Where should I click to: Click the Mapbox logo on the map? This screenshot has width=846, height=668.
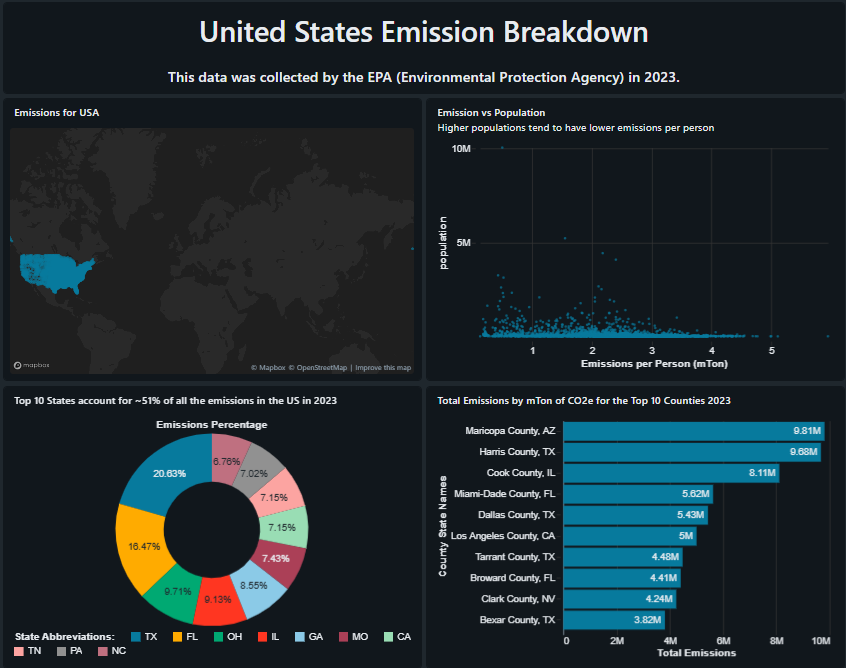coord(32,365)
